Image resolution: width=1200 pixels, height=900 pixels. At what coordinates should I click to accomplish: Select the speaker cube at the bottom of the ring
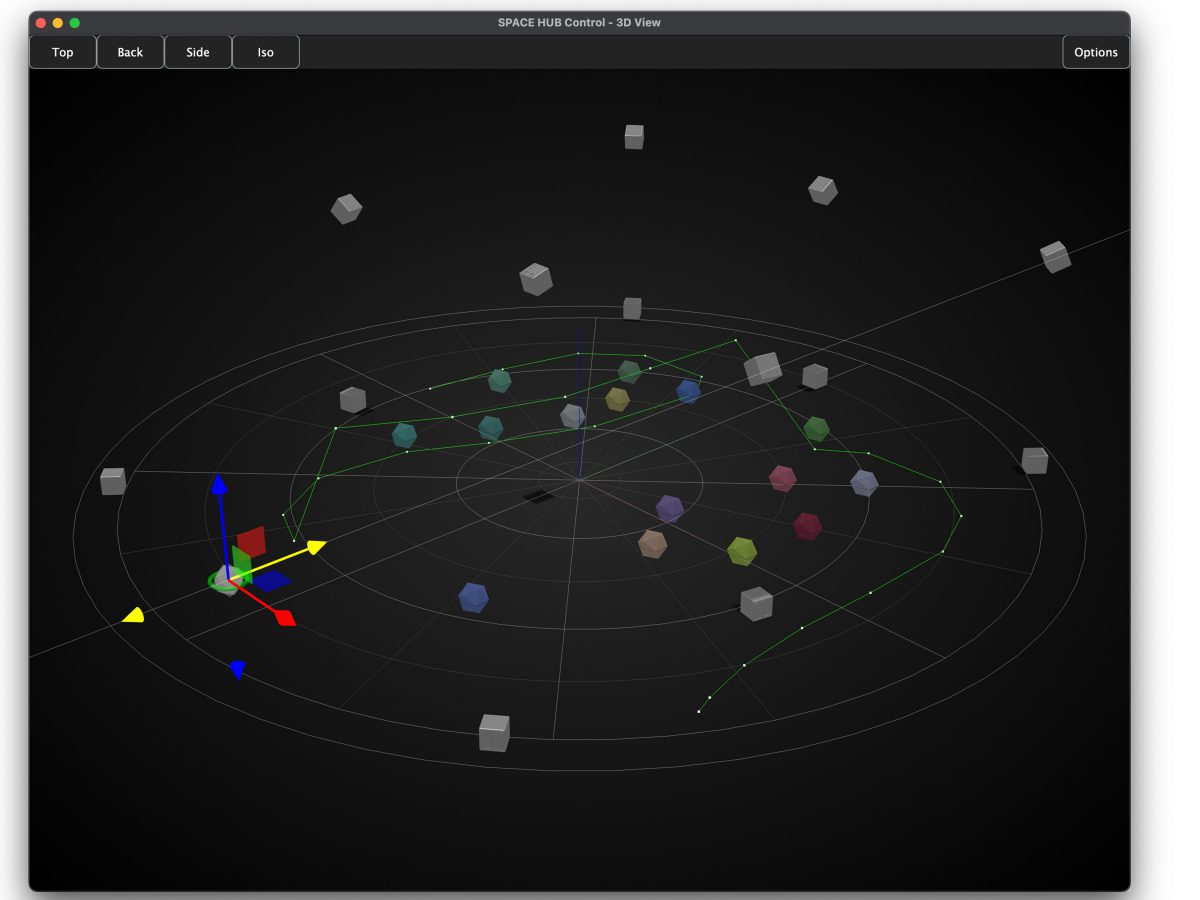[494, 732]
